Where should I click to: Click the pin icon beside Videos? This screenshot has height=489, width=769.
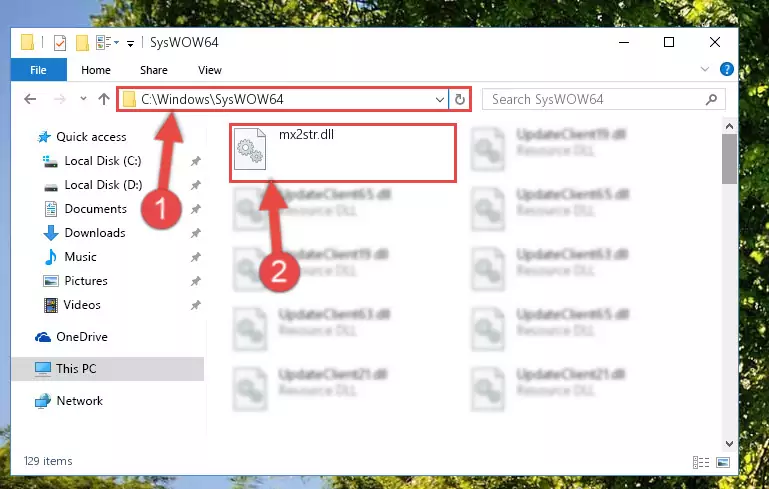(x=196, y=305)
